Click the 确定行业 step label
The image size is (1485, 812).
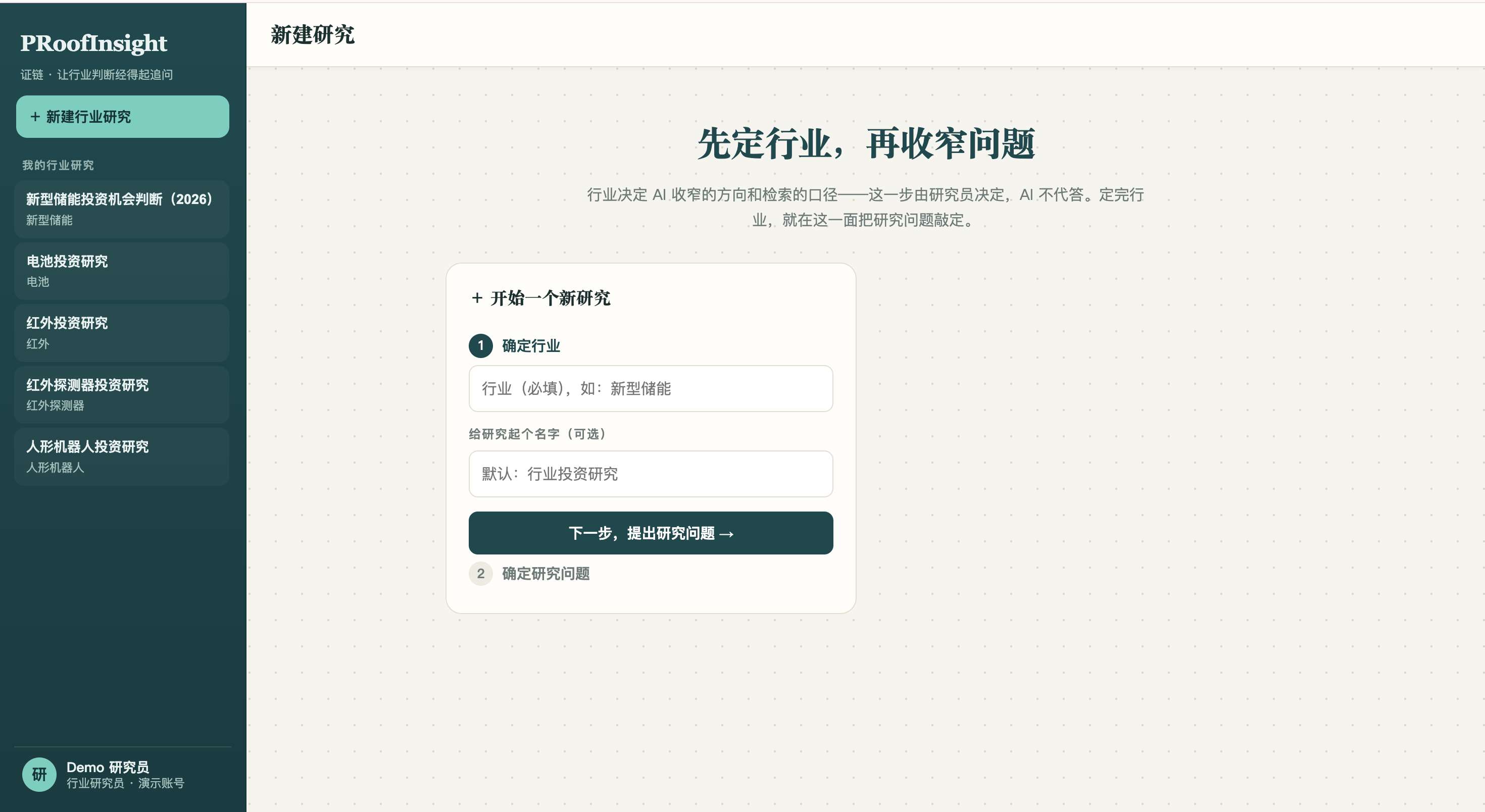tap(531, 346)
